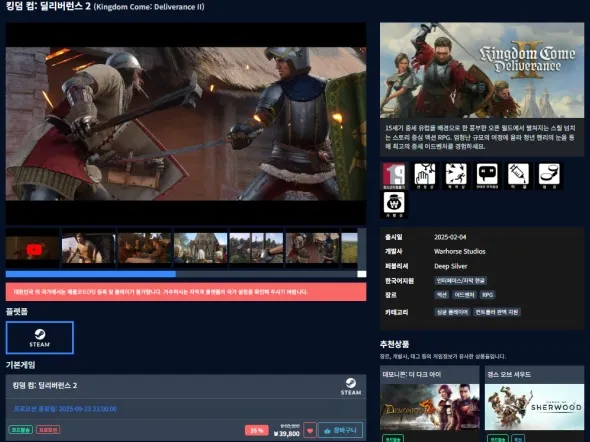Click the white button at scrollbar's right end
This screenshot has height=442, width=590.
point(362,274)
